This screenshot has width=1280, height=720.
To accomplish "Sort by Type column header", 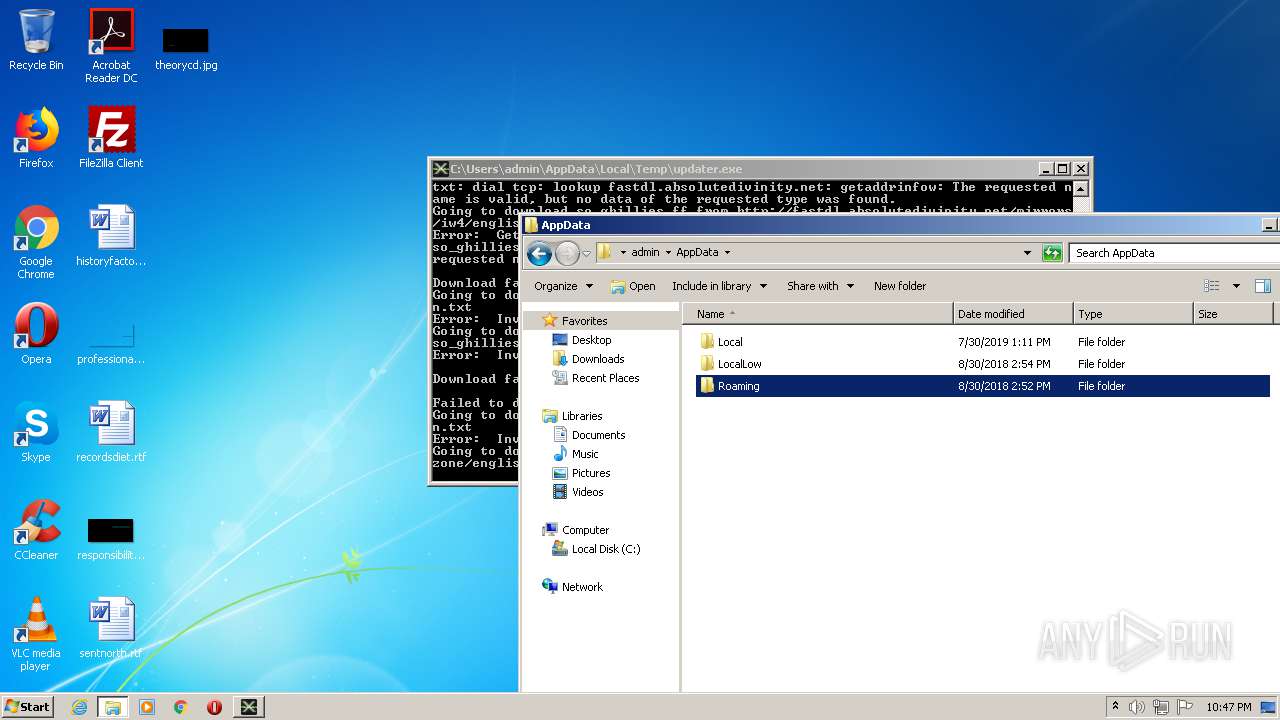I will coord(1133,314).
